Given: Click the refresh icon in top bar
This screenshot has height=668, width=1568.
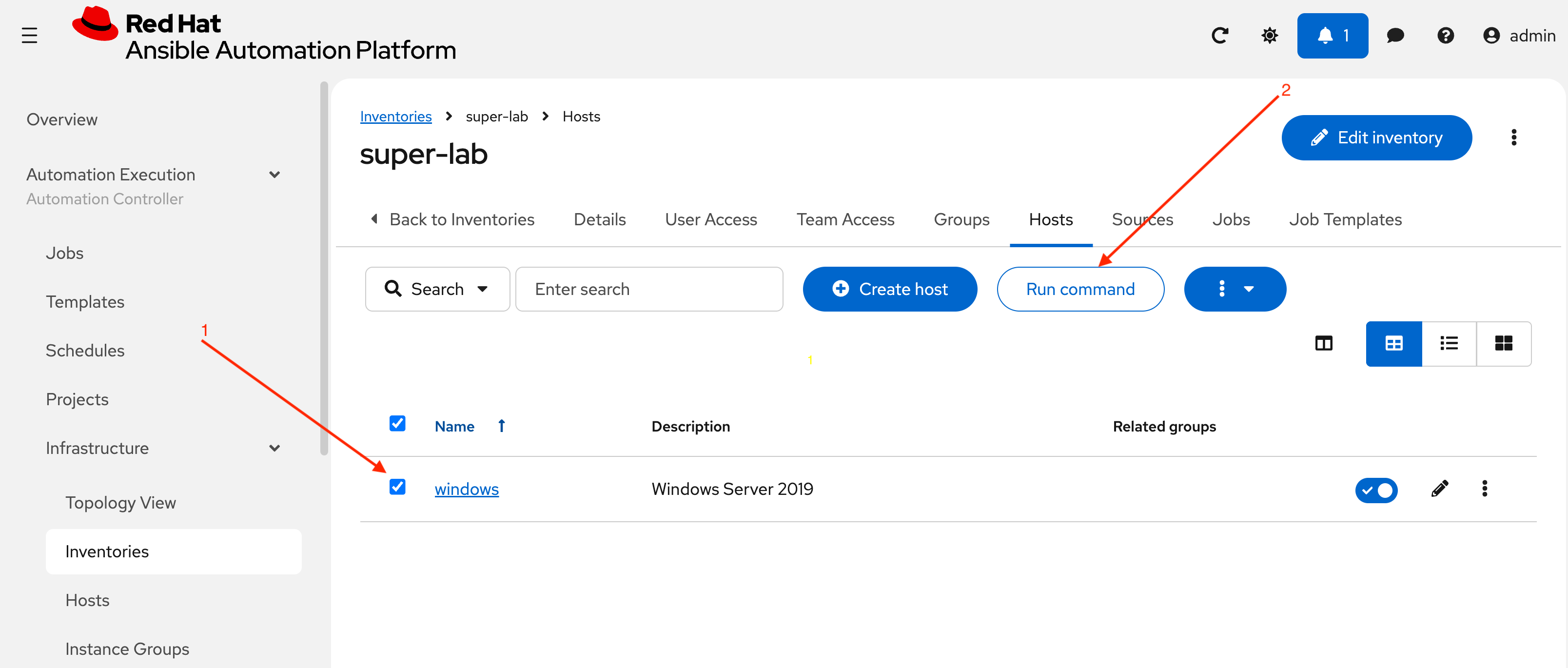Looking at the screenshot, I should (x=1219, y=36).
